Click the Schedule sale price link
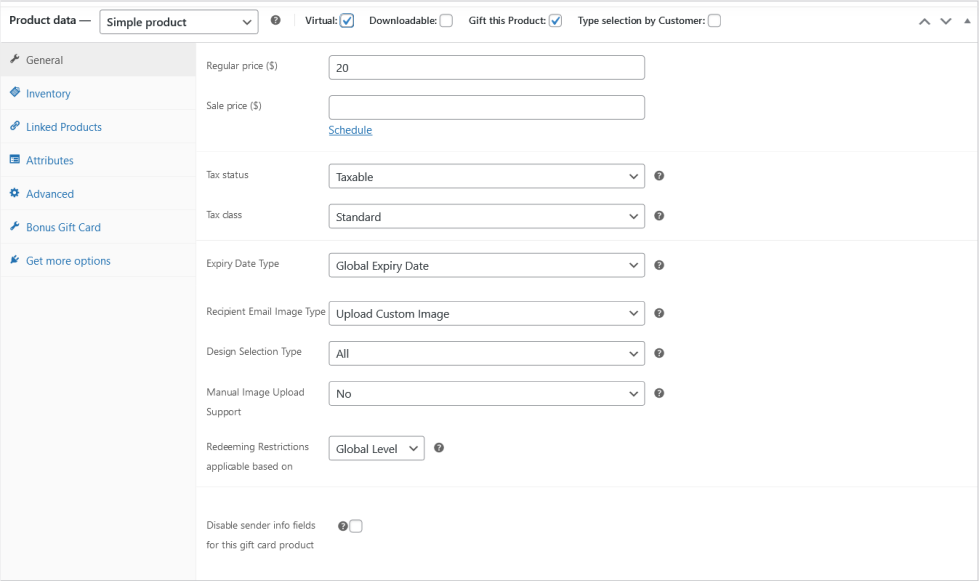Viewport: 979px width, 581px height. (350, 130)
